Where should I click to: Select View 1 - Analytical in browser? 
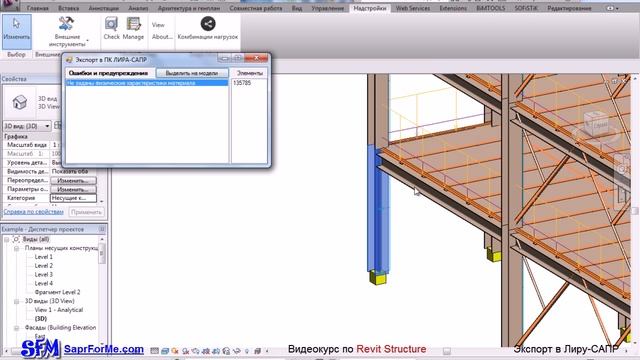59,310
